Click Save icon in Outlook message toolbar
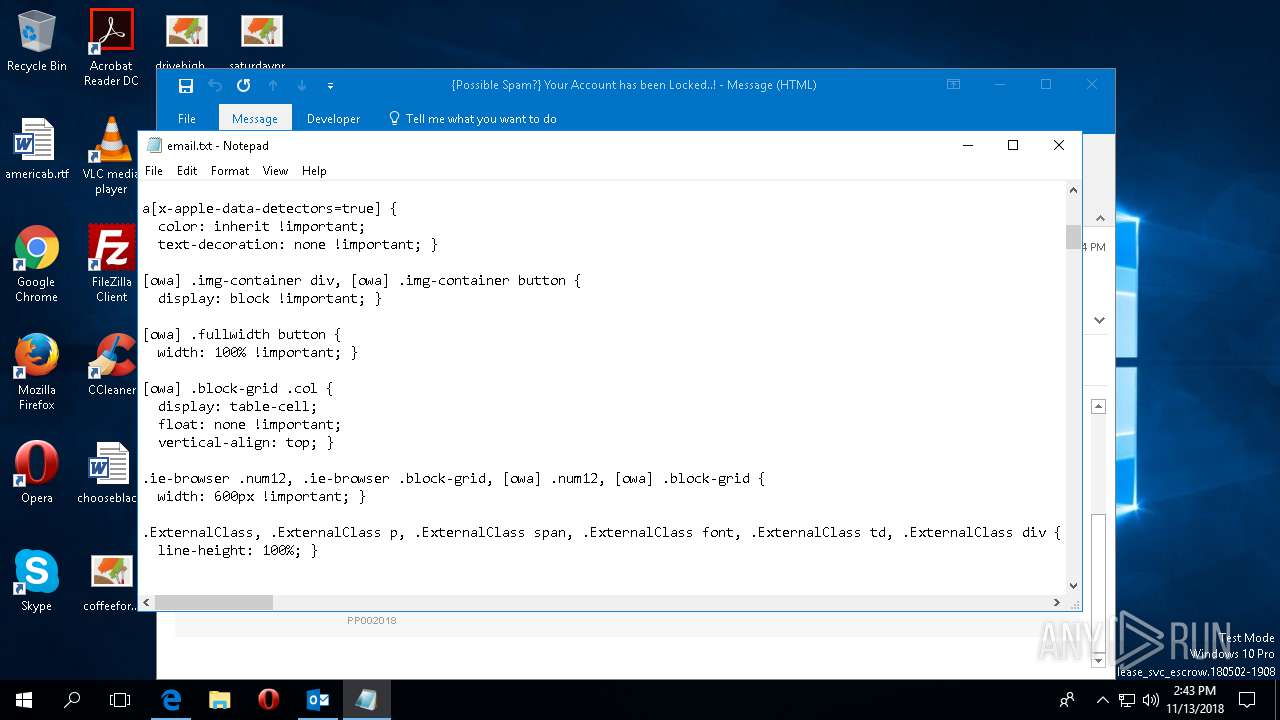This screenshot has width=1280, height=720. [186, 85]
